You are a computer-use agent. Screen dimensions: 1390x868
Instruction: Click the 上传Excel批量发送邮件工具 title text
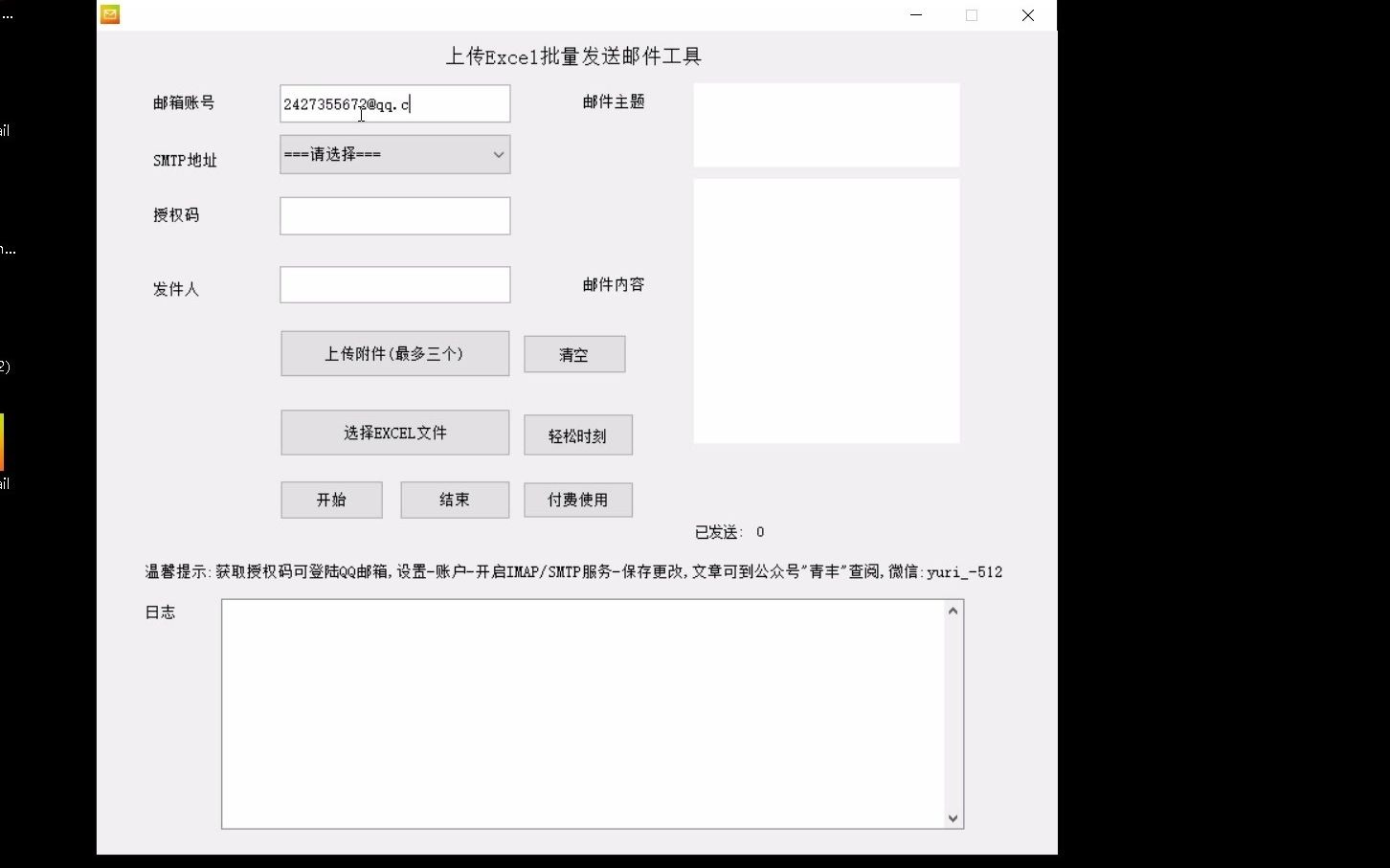click(x=573, y=56)
